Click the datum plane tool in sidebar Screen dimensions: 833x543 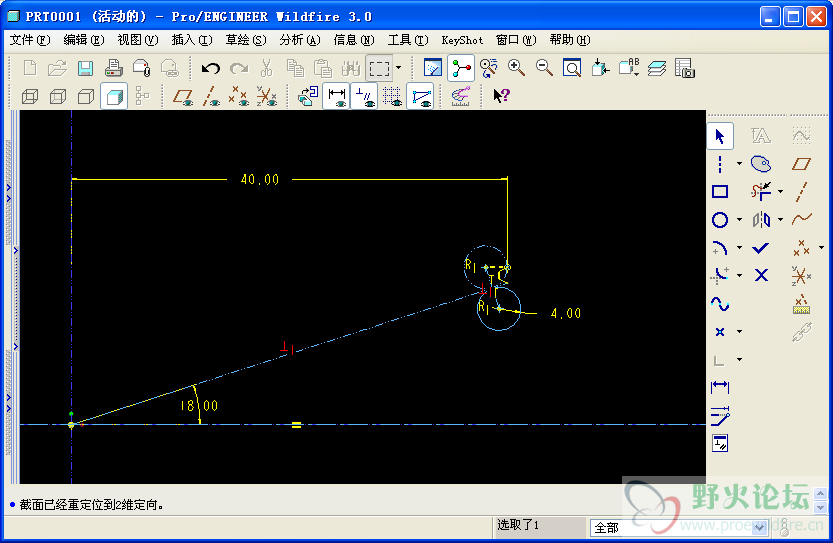[x=801, y=164]
